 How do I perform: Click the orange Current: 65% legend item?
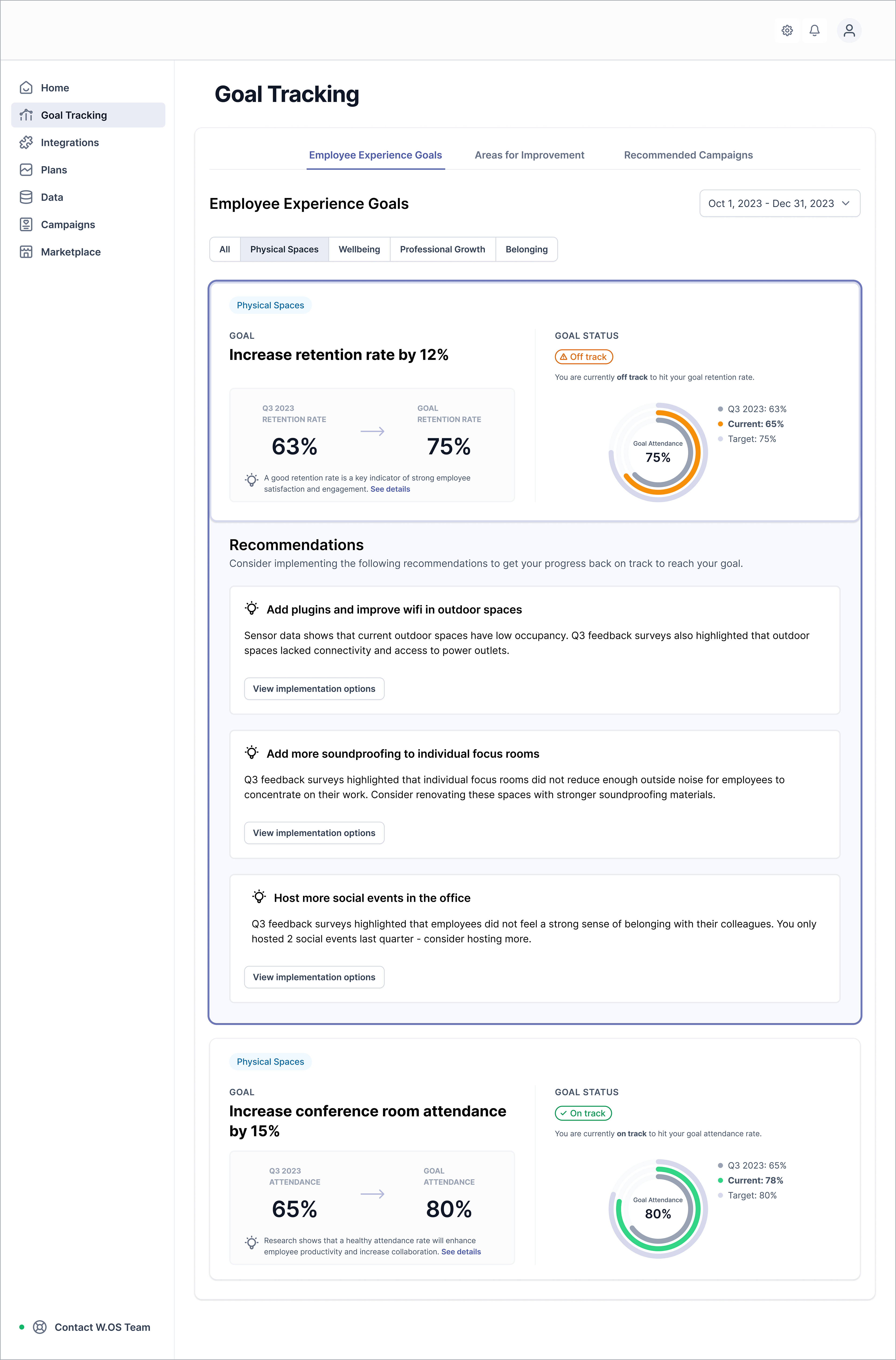click(750, 424)
